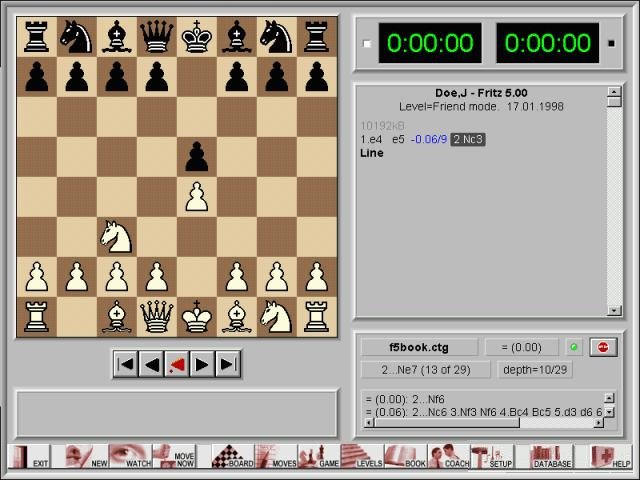Viewport: 640px width, 480px height.
Task: Click the right chess clock display
Action: pos(547,43)
